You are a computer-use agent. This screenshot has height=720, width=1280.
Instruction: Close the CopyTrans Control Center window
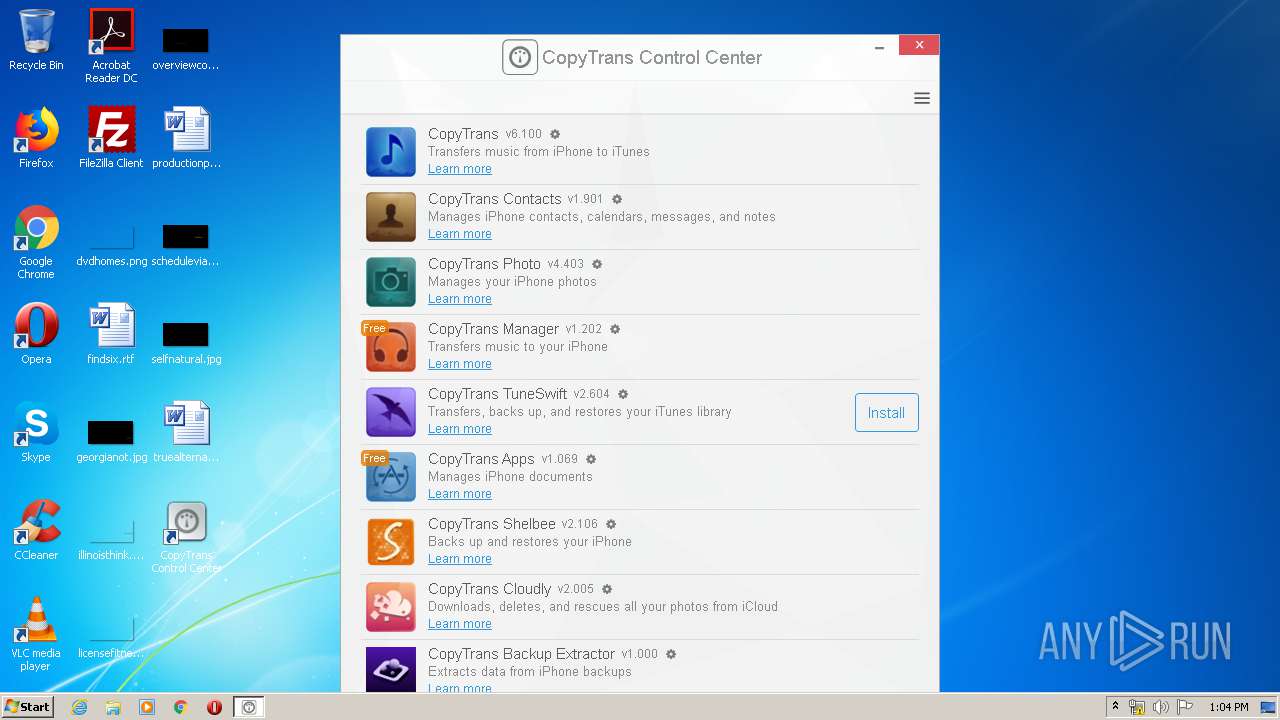click(918, 45)
